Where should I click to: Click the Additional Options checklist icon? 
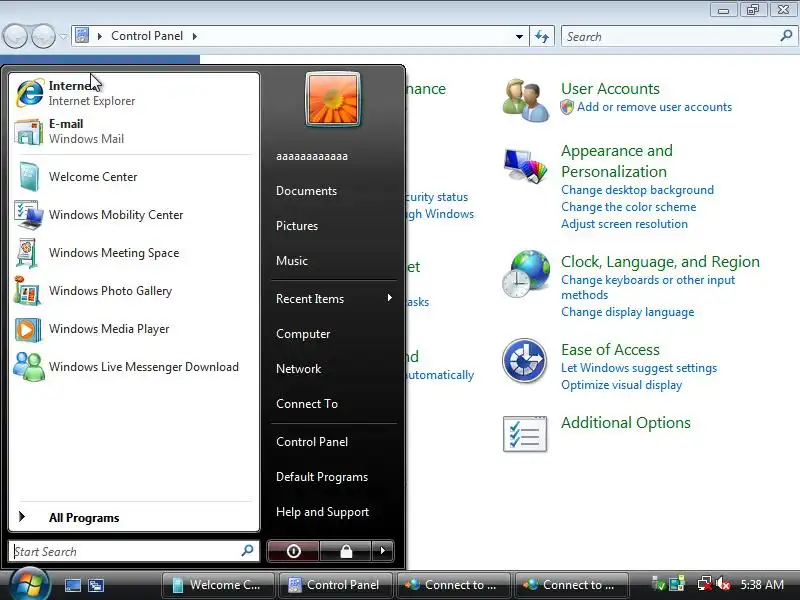click(525, 434)
